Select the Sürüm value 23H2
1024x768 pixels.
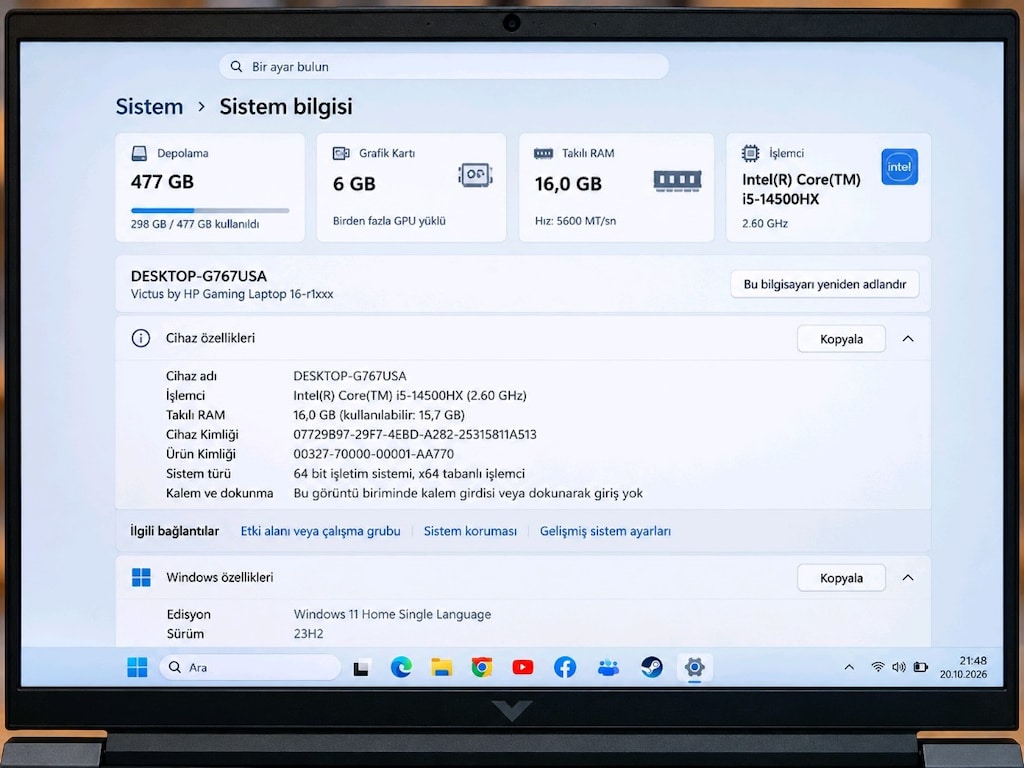[308, 633]
